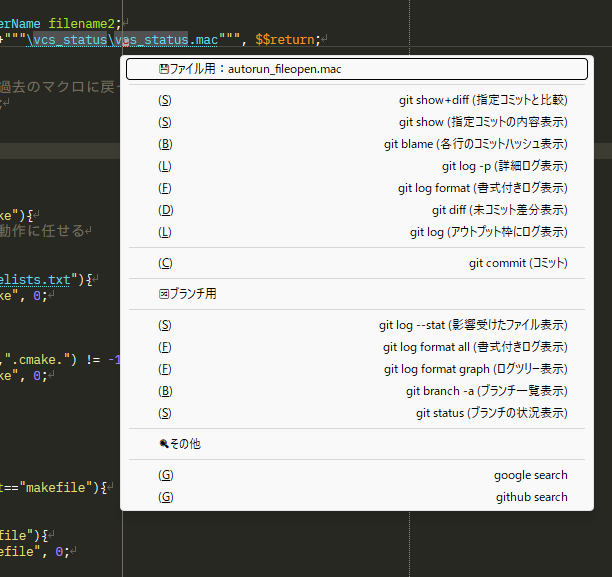Click the filename2 variable in the code

click(81, 24)
